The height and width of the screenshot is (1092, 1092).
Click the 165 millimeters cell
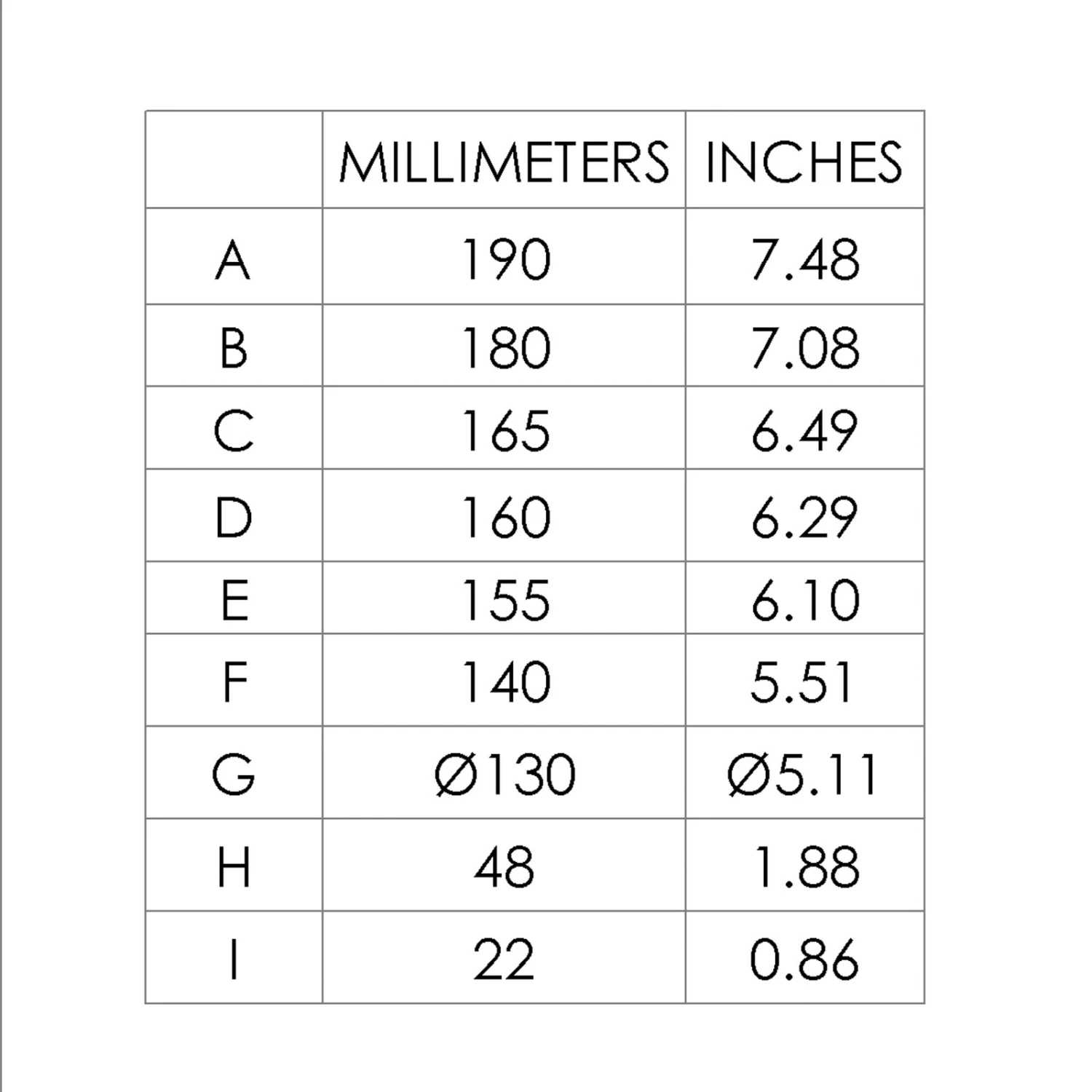(x=506, y=430)
